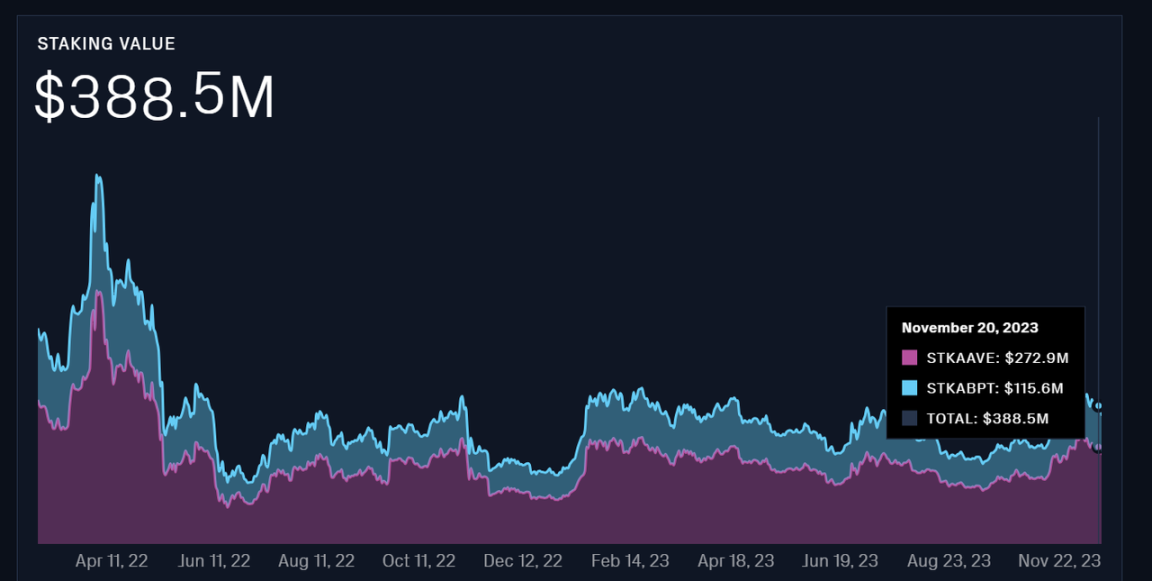Click the blue STKABPT legend swatch
Viewport: 1152px width, 581px height.
coord(909,388)
